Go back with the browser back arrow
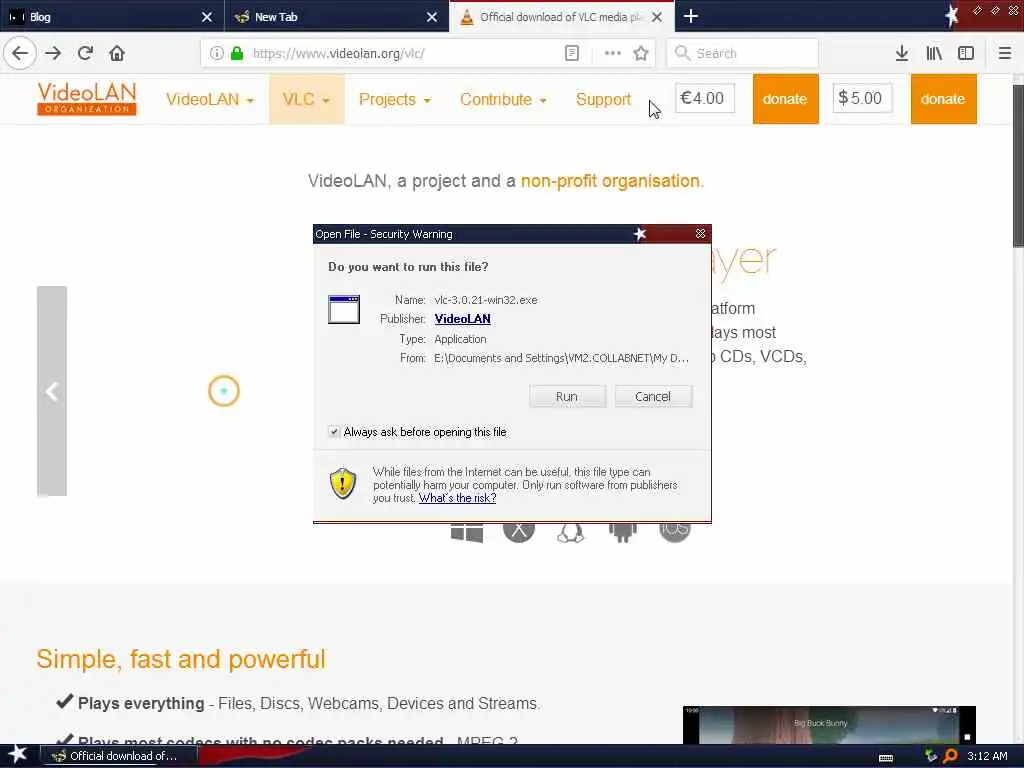The height and width of the screenshot is (768, 1024). coord(20,53)
